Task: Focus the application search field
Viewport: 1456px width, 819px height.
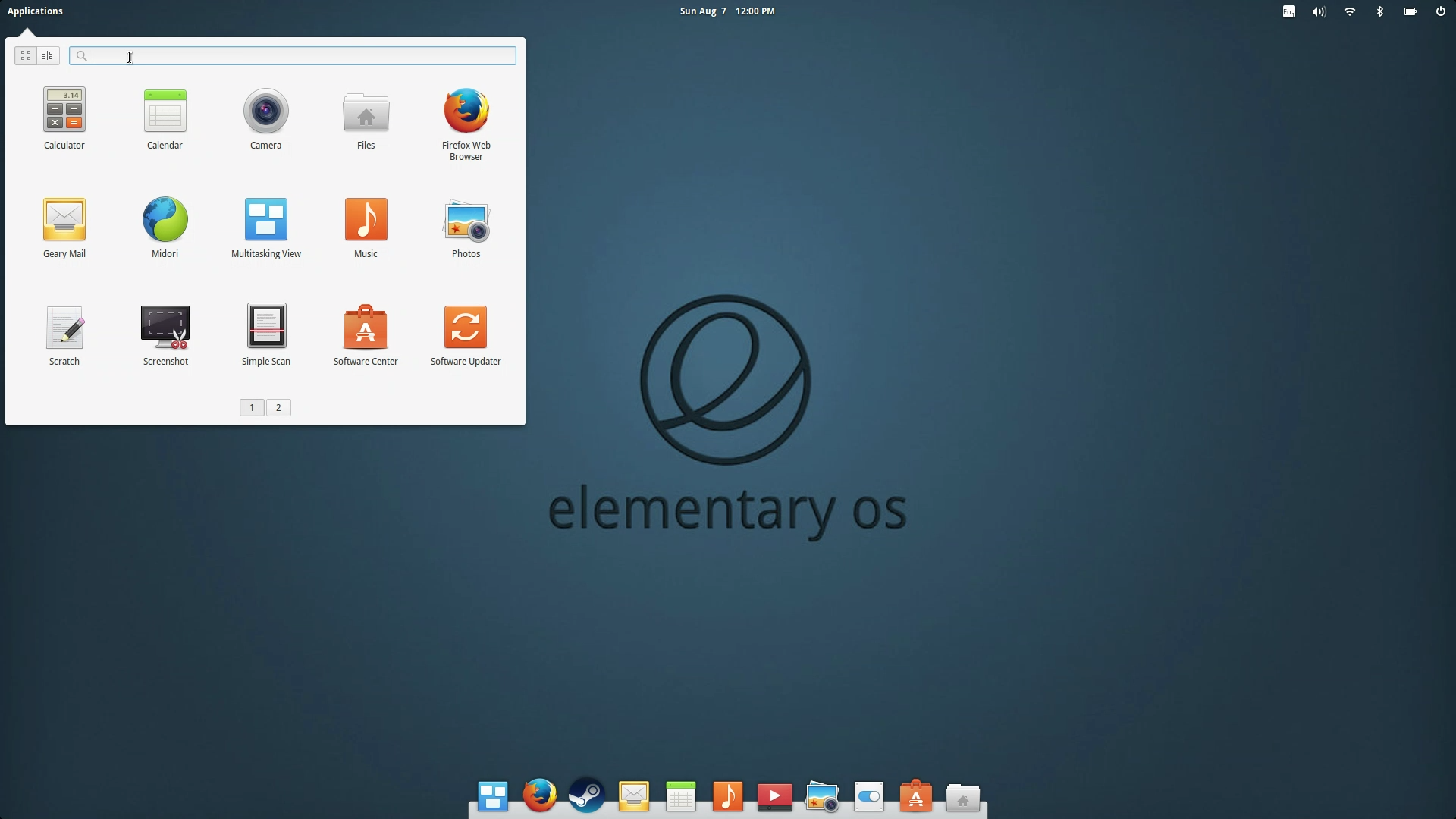Action: tap(303, 55)
